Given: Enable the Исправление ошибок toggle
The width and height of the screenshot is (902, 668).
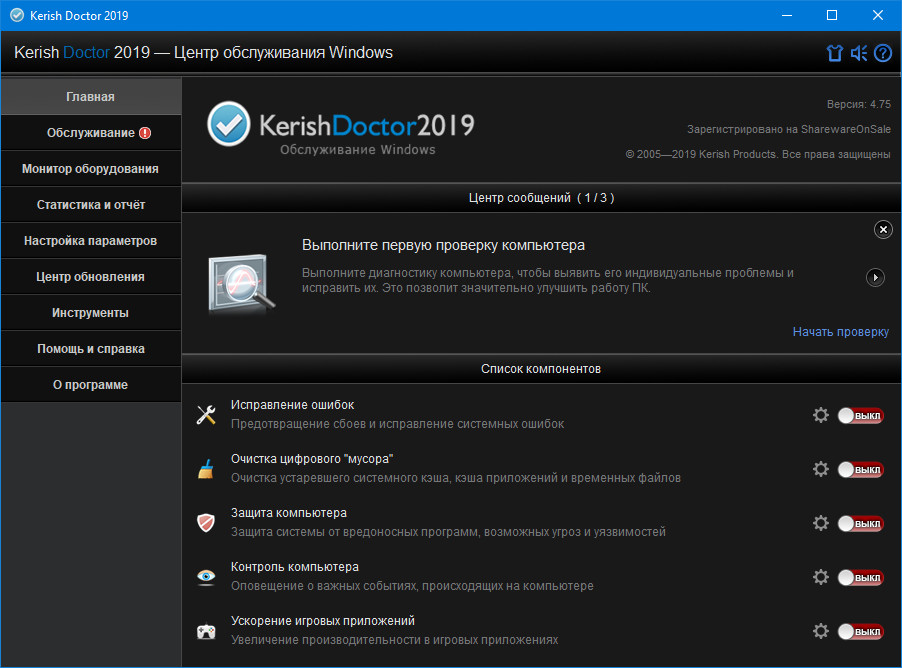Looking at the screenshot, I should 860,415.
